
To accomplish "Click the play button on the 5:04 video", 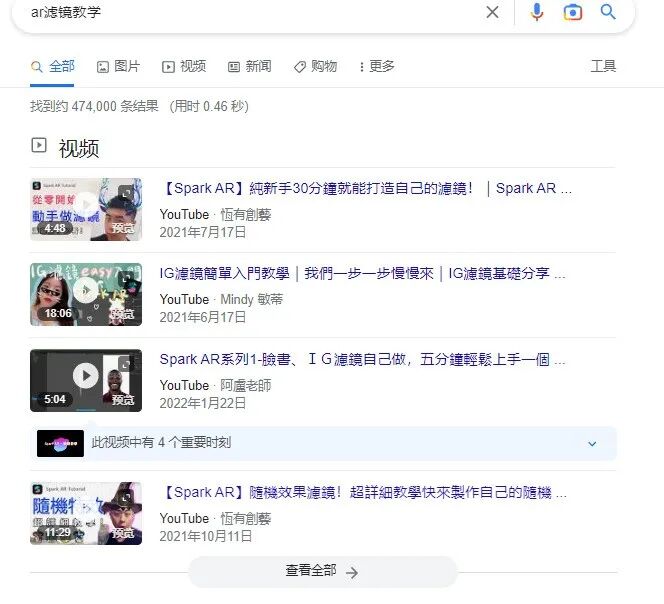I will point(86,376).
